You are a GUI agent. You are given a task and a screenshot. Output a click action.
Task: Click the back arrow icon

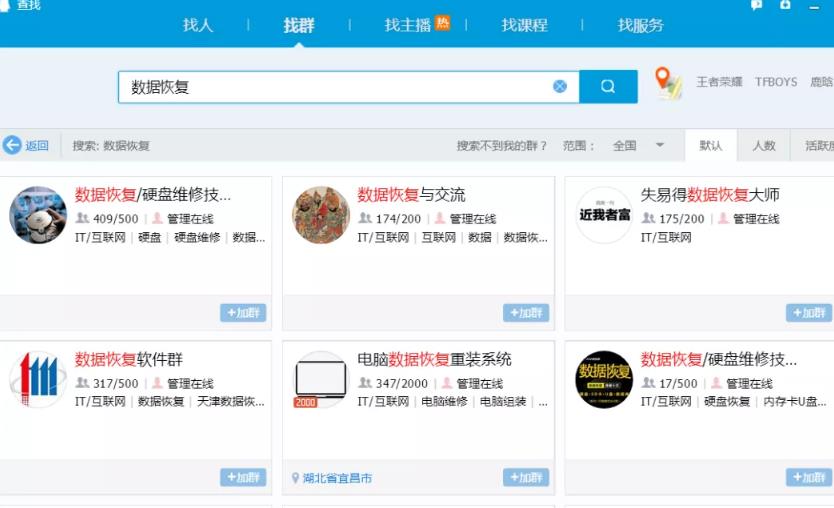(x=13, y=146)
